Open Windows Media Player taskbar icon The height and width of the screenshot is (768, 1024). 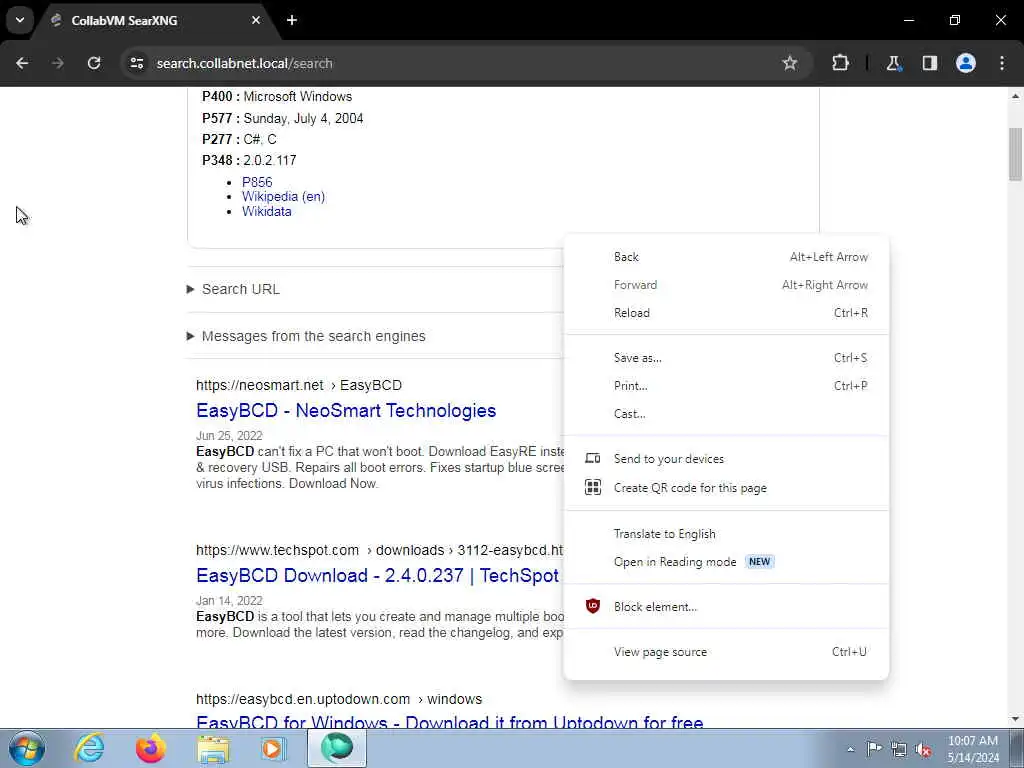(273, 748)
